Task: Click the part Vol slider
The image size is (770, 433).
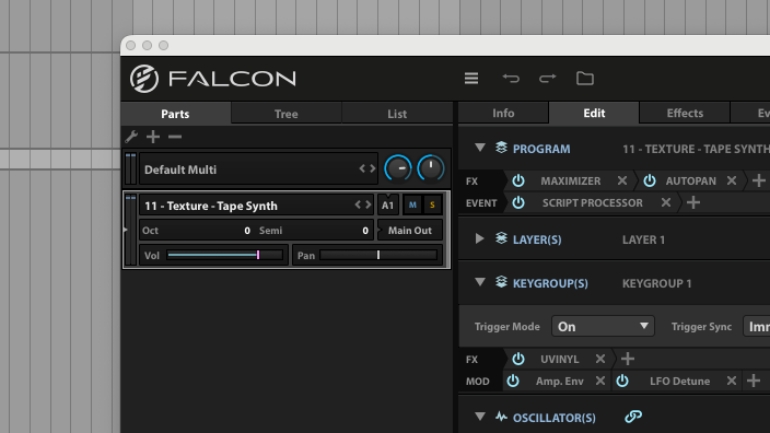Action: [x=225, y=255]
